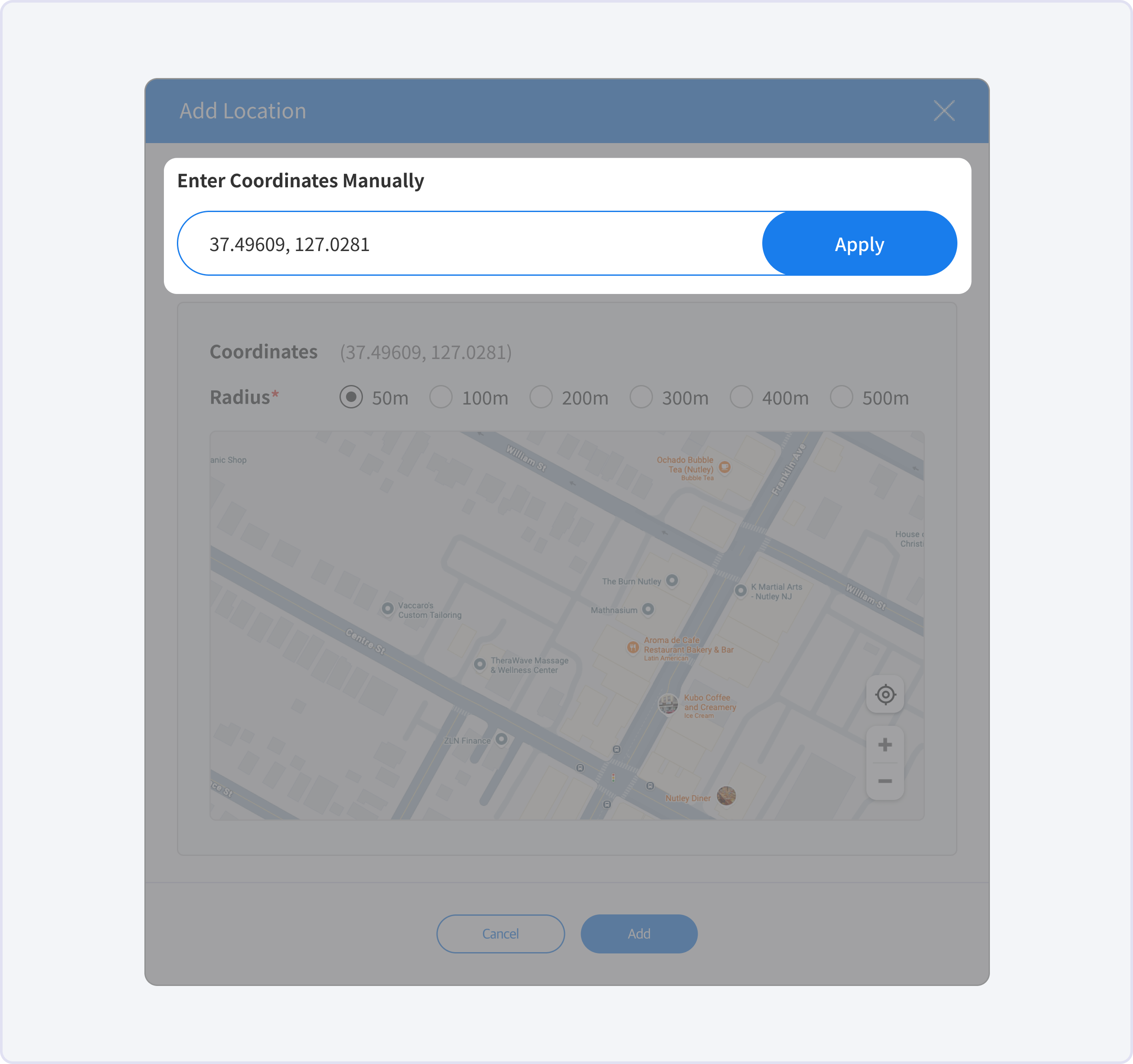Select the 50m radius option

click(351, 397)
